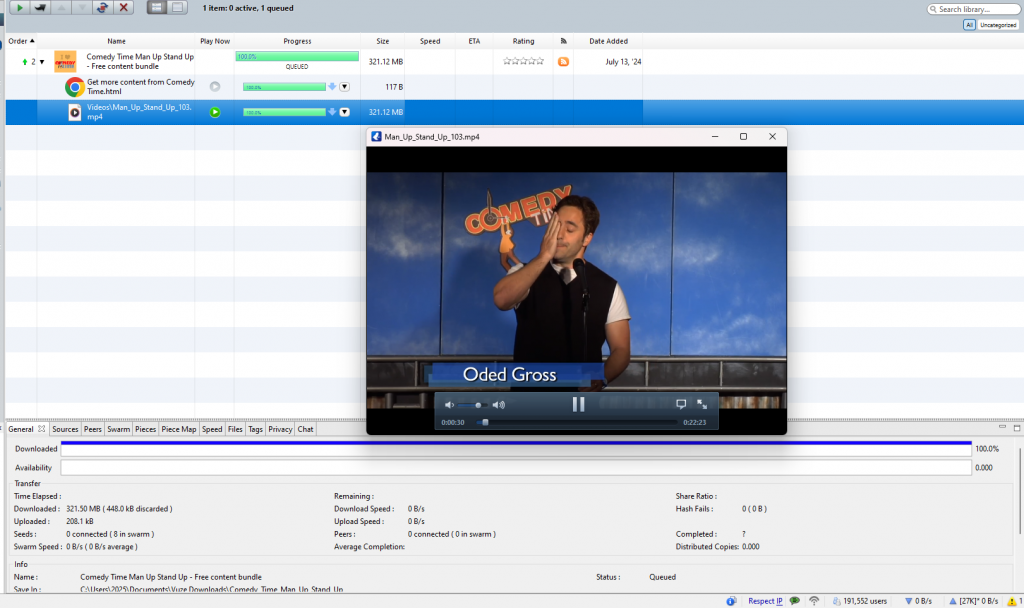Toggle the Uncategorized filter button
The image size is (1024, 608).
point(998,25)
